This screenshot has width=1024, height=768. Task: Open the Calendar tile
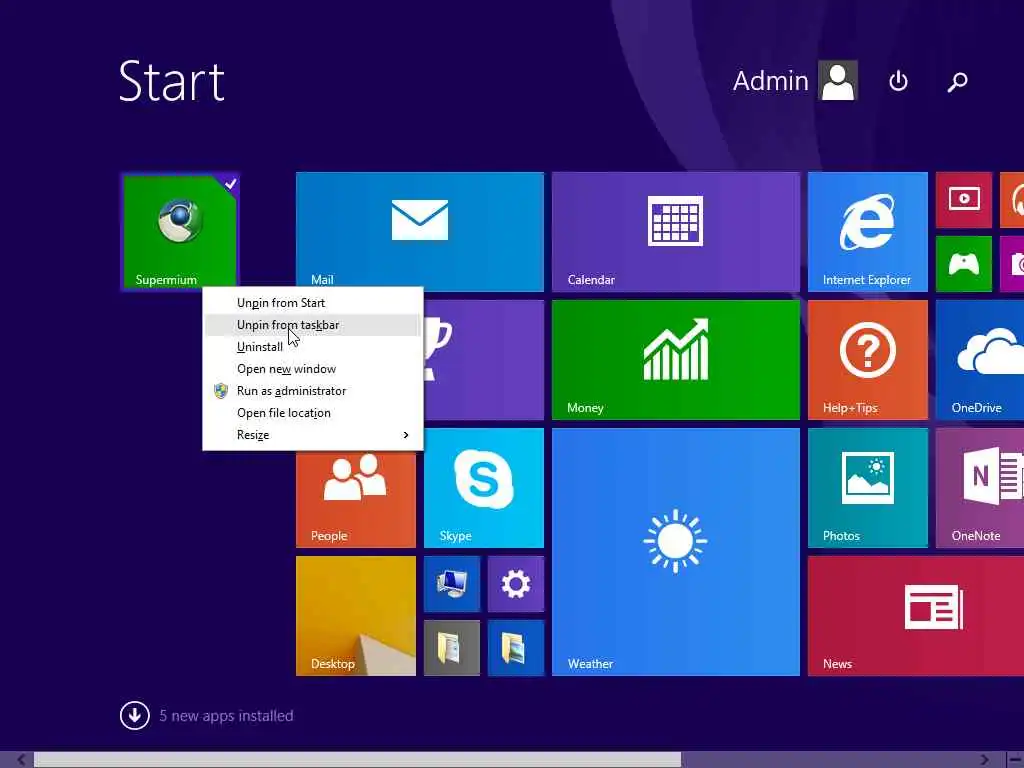(x=675, y=231)
